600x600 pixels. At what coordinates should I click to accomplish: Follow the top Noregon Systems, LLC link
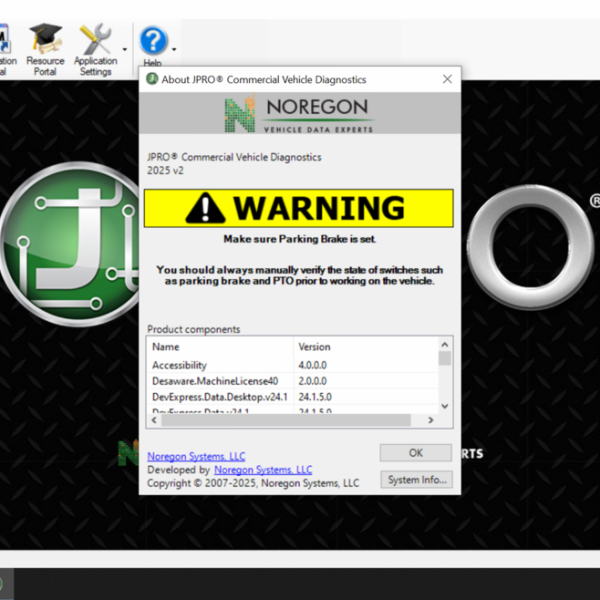[196, 456]
